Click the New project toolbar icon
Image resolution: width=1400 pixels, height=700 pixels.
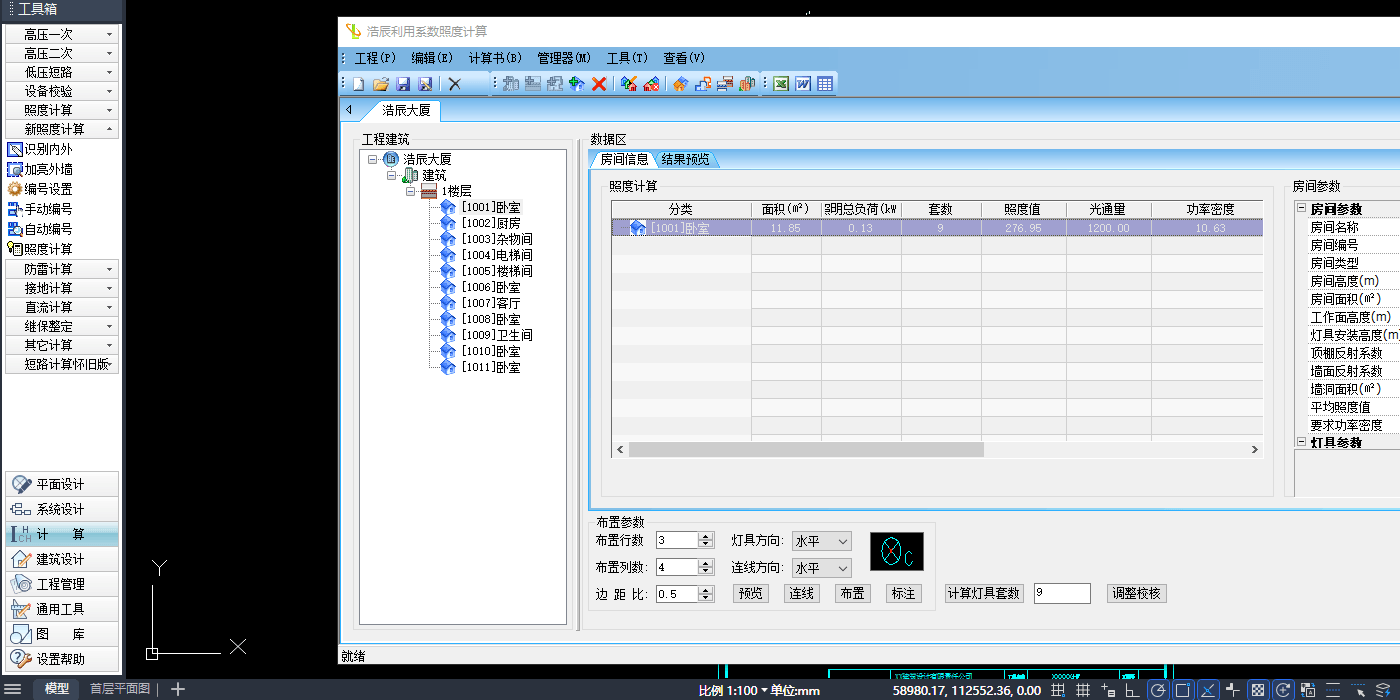[358, 85]
